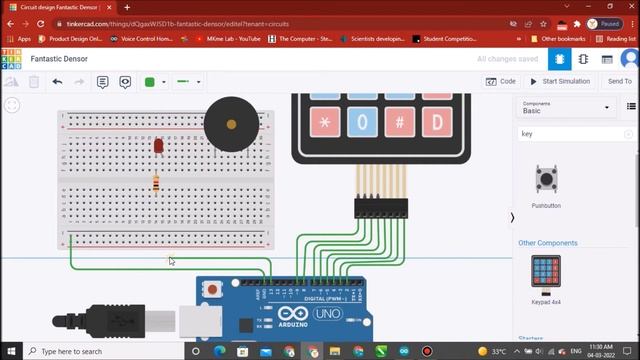Open the Components Basic dropdown
640x360 pixels.
pyautogui.click(x=566, y=107)
